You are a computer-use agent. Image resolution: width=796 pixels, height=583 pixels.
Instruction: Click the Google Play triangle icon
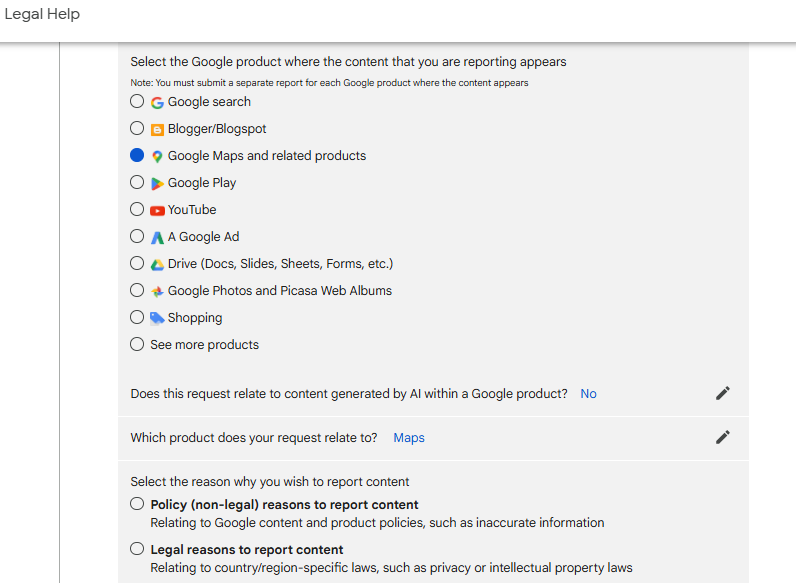[x=157, y=183]
